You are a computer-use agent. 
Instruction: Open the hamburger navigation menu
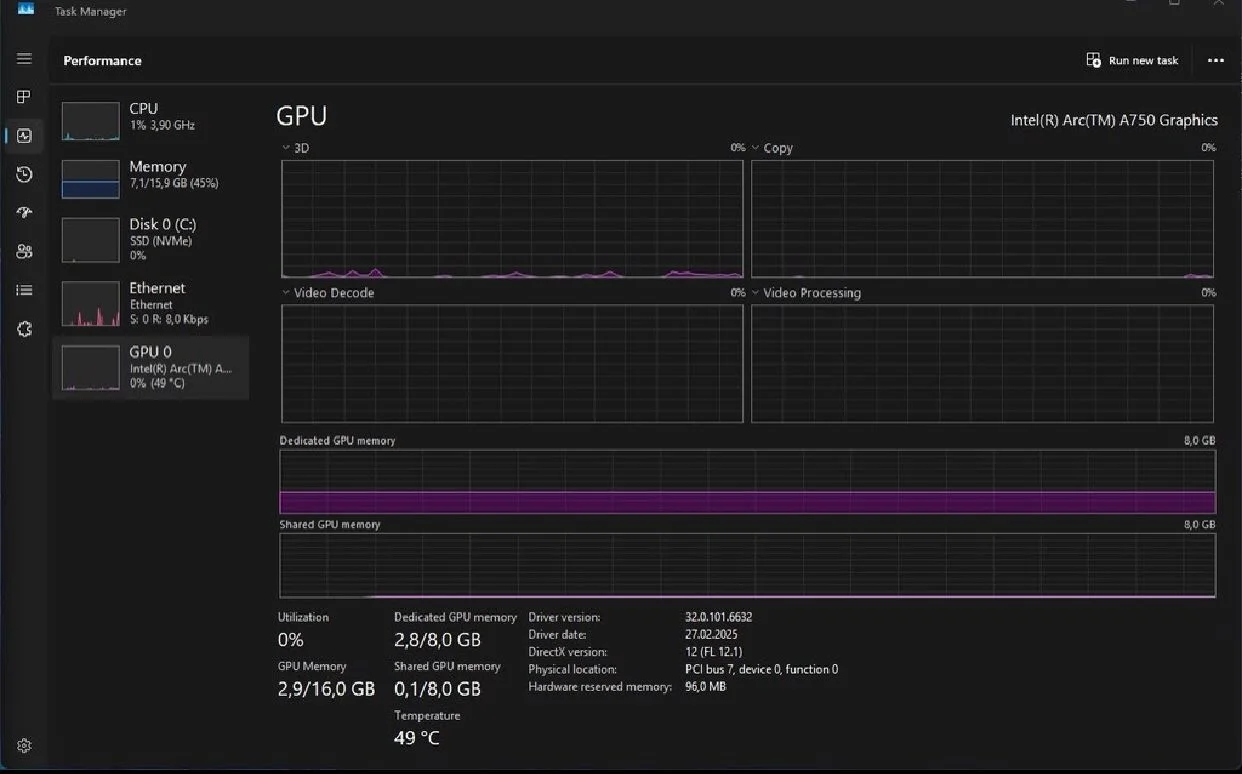click(x=24, y=59)
